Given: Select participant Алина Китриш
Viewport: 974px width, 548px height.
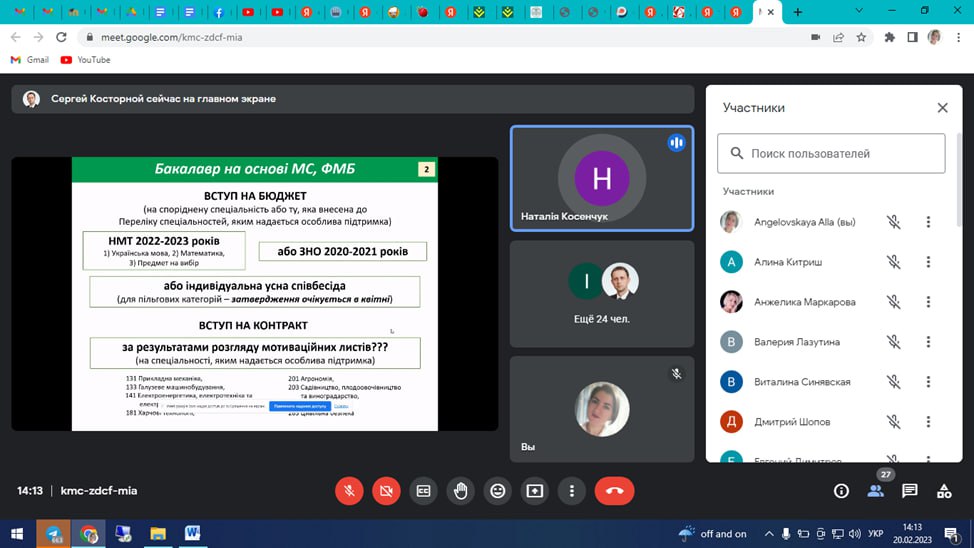Looking at the screenshot, I should pos(788,262).
